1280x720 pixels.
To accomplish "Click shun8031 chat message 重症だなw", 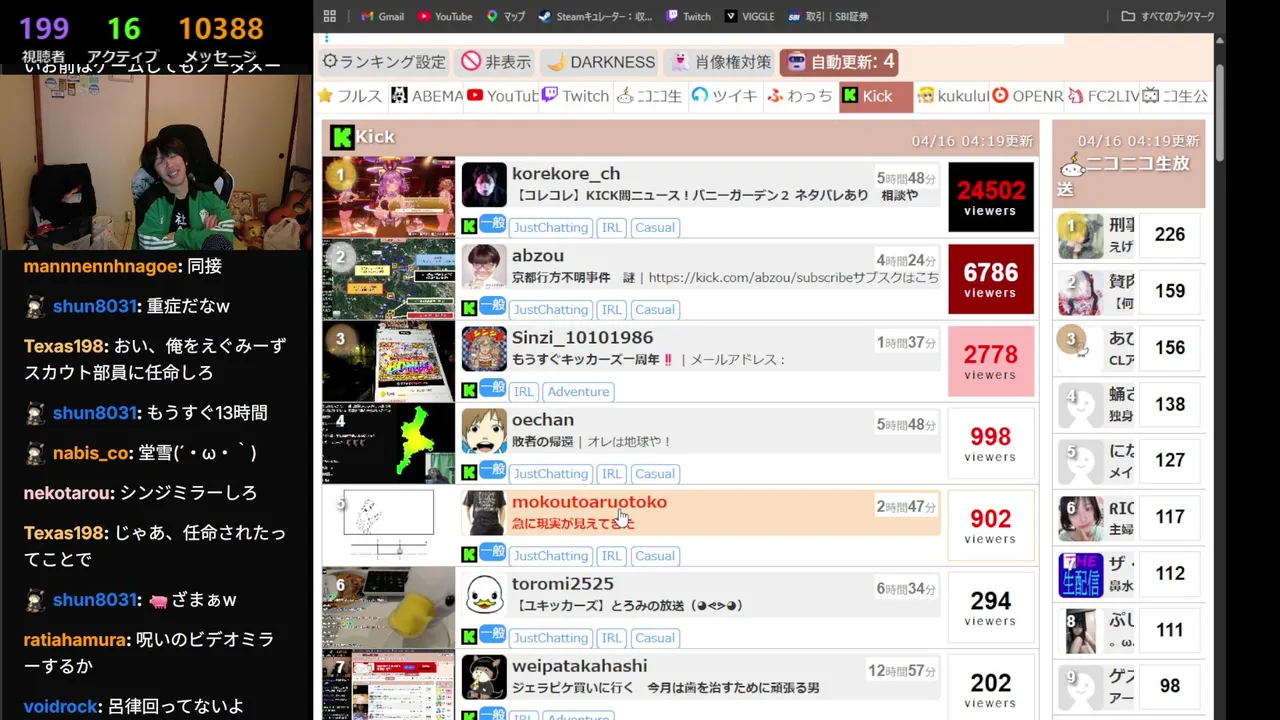I will (x=126, y=307).
